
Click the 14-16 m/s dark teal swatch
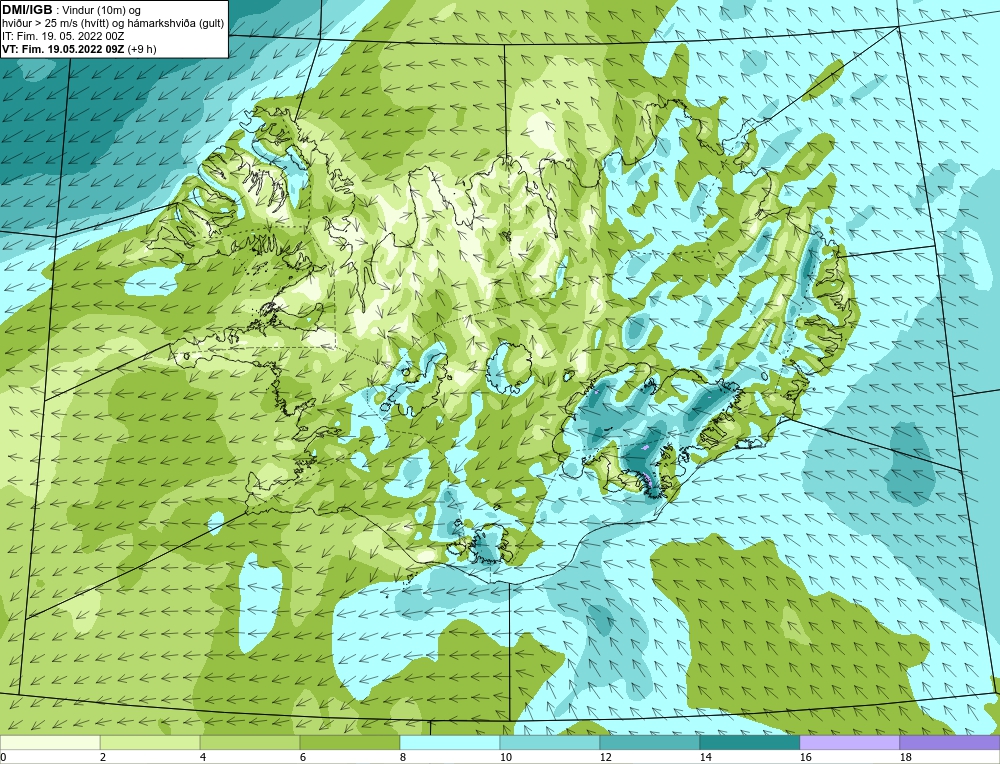(x=749, y=742)
